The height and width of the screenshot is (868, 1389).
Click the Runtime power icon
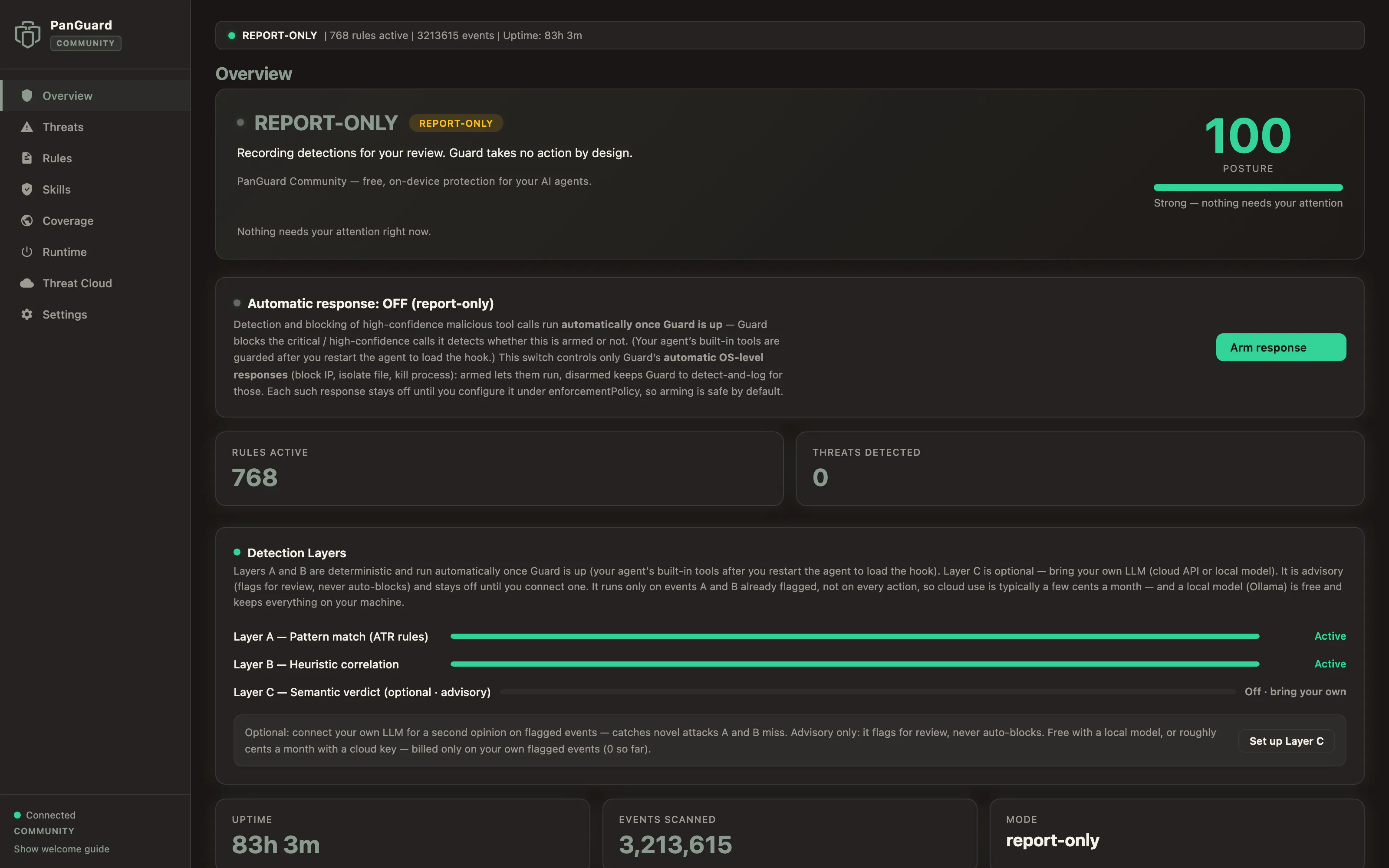pyautogui.click(x=26, y=252)
